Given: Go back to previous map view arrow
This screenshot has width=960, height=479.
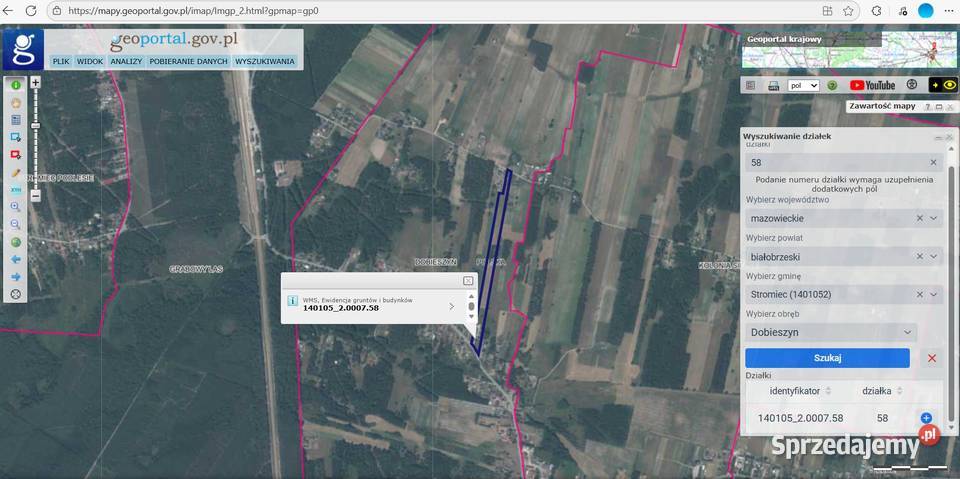Looking at the screenshot, I should (15, 259).
